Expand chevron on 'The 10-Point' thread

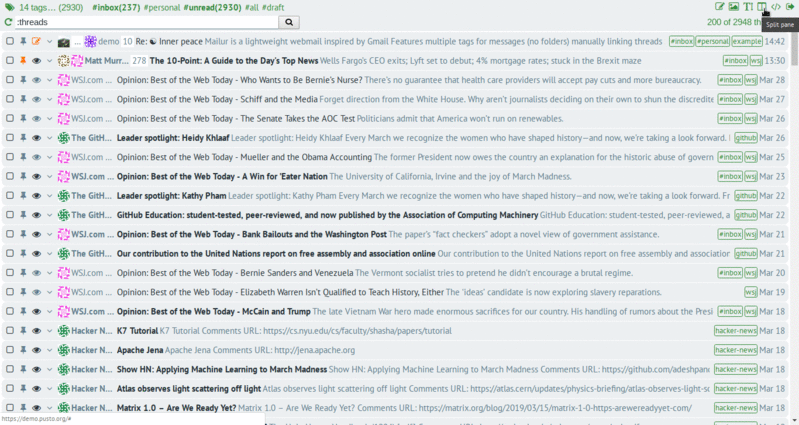click(x=49, y=61)
